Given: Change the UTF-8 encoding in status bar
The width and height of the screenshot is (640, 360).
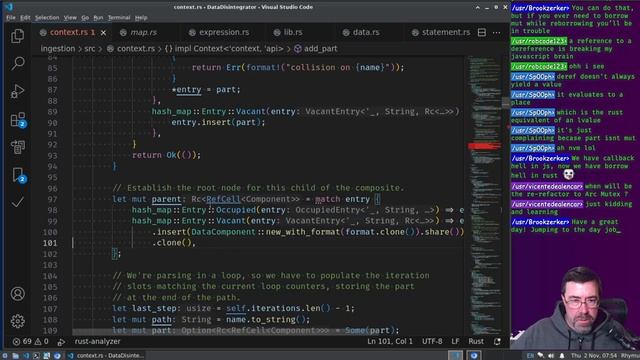Looking at the screenshot, I should 432,341.
